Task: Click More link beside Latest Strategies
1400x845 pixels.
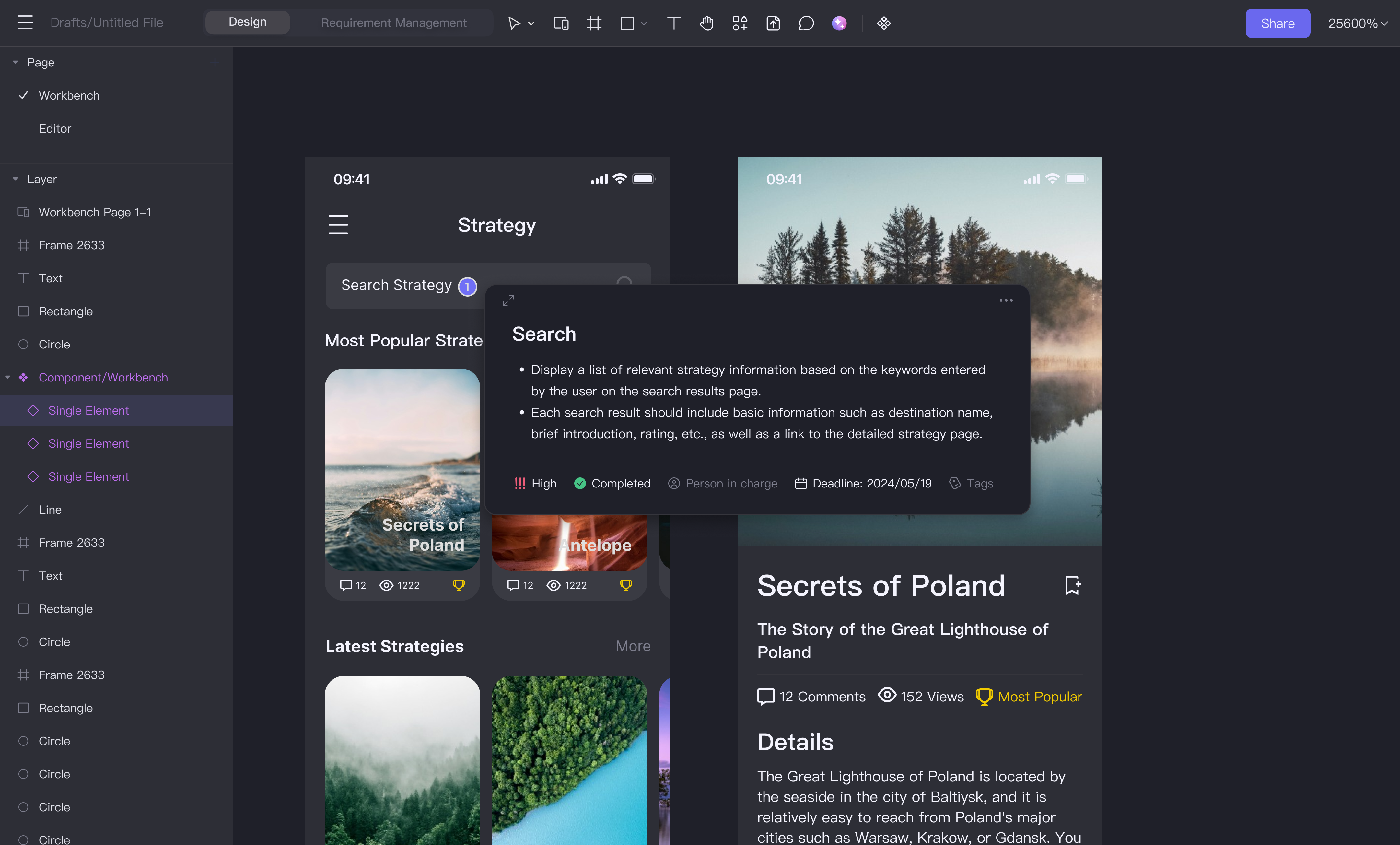Action: 633,646
